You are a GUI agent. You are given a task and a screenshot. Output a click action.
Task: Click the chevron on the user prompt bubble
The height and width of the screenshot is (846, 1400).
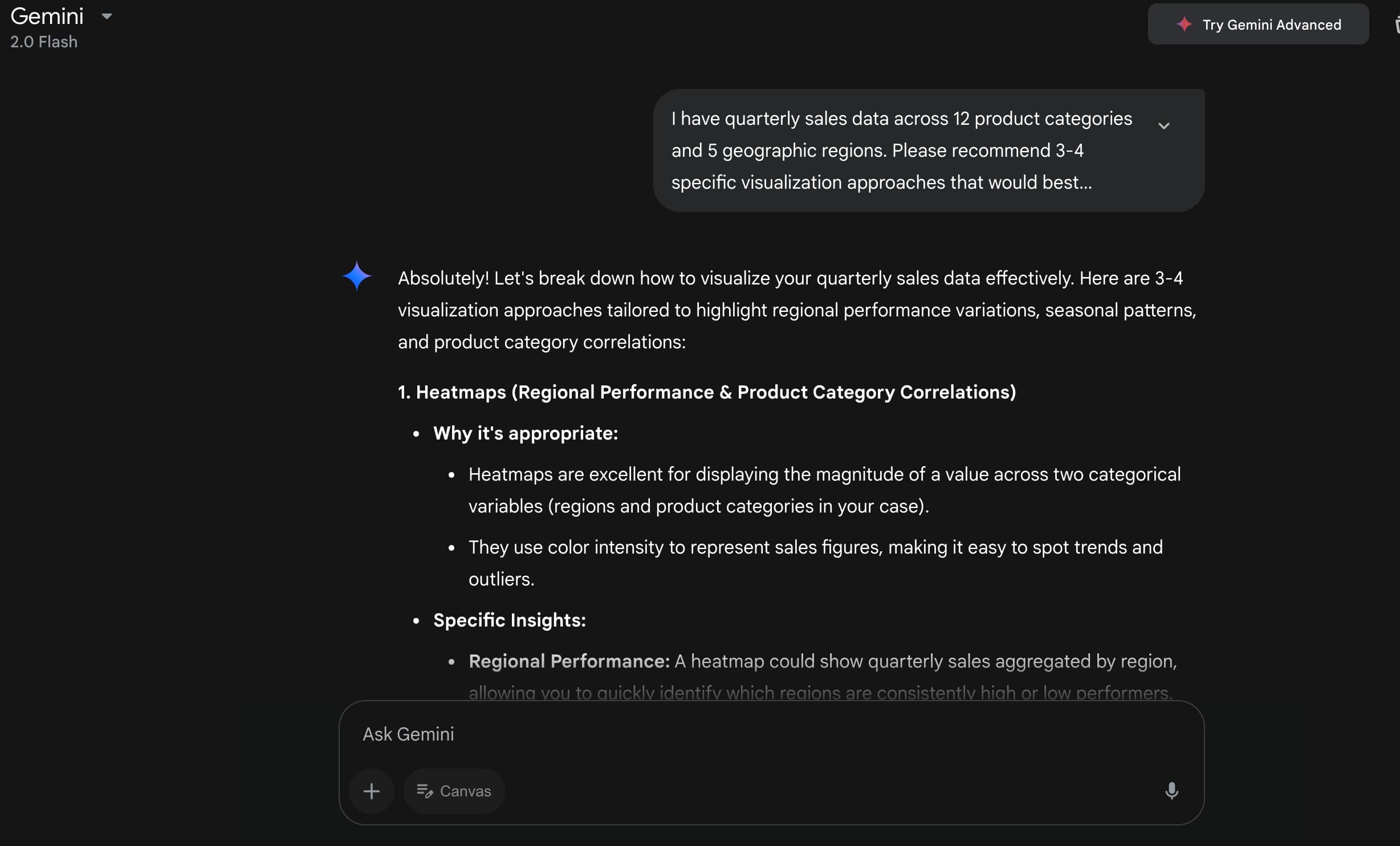[x=1165, y=125]
